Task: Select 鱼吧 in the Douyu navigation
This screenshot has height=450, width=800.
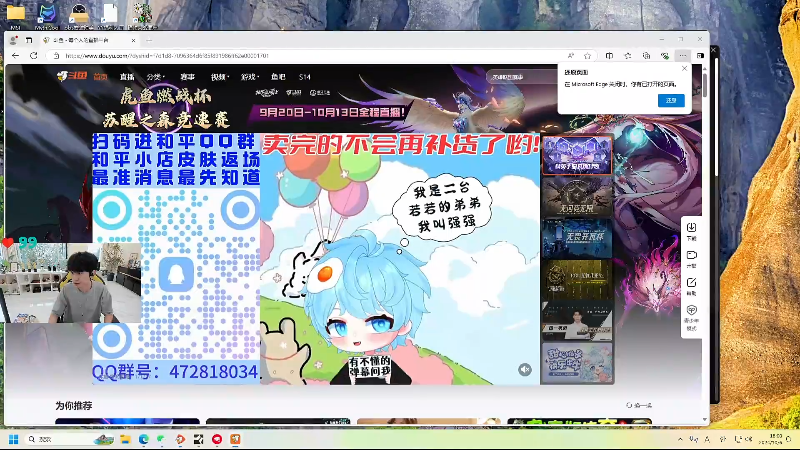Action: [x=278, y=77]
